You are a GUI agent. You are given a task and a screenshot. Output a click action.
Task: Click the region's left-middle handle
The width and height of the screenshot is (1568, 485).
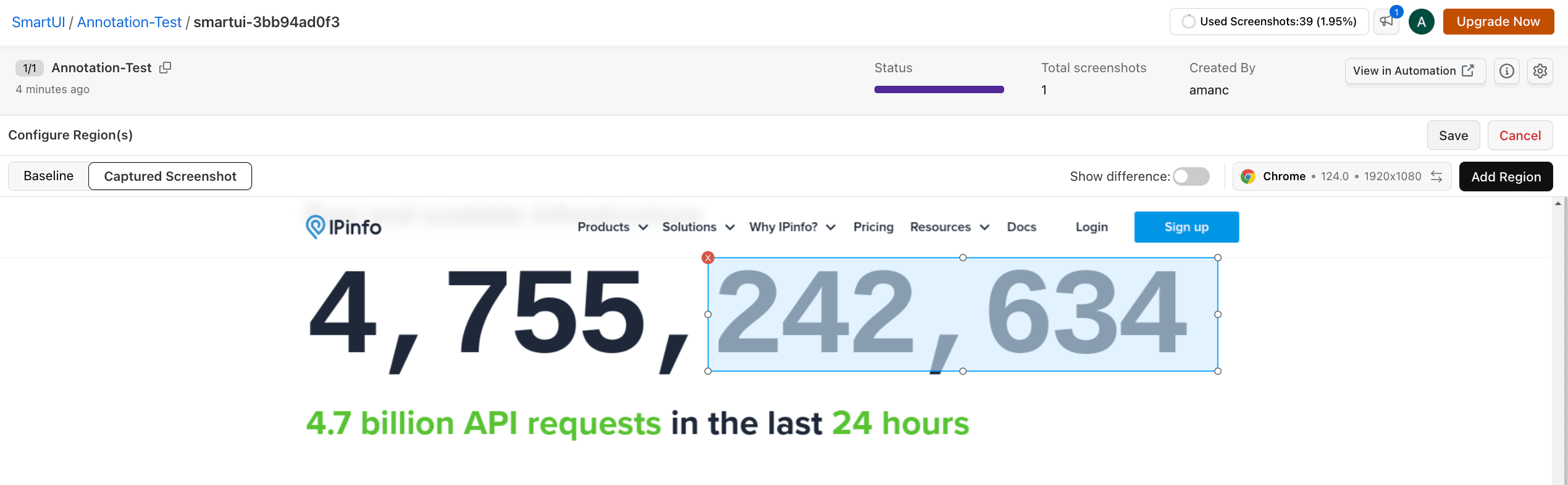tap(708, 315)
